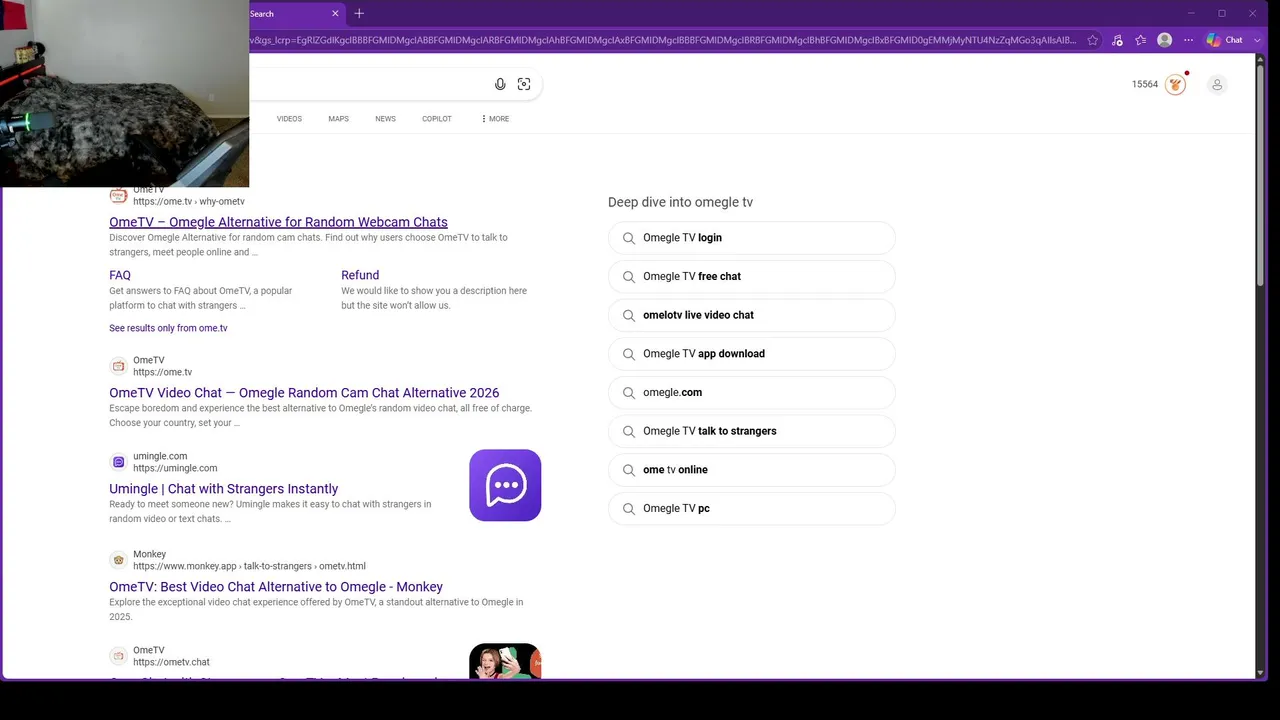The height and width of the screenshot is (720, 1280).
Task: Open the browser Settings and more menu
Action: pos(1189,40)
